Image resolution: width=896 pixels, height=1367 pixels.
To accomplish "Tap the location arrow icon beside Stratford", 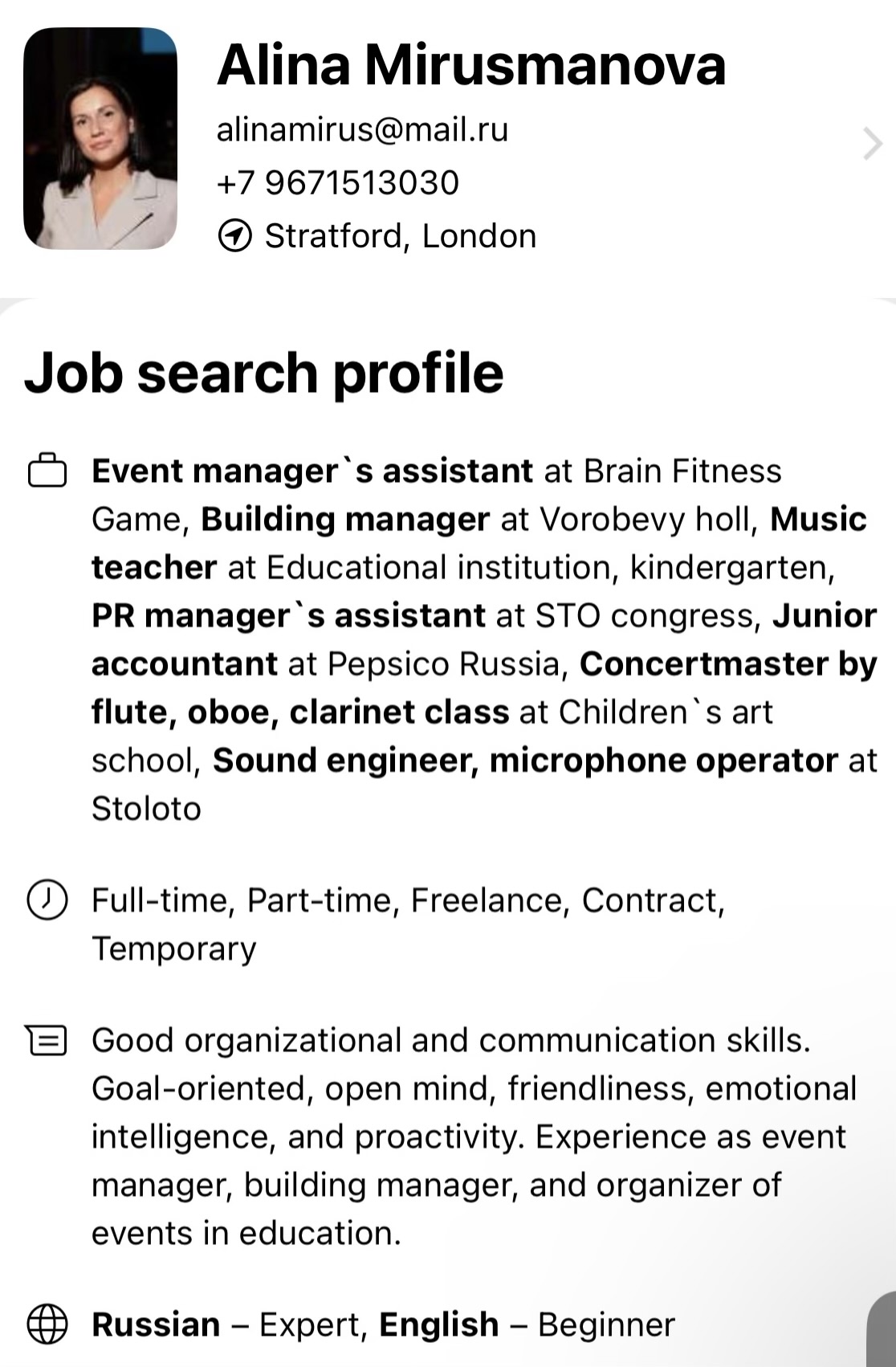I will point(234,236).
